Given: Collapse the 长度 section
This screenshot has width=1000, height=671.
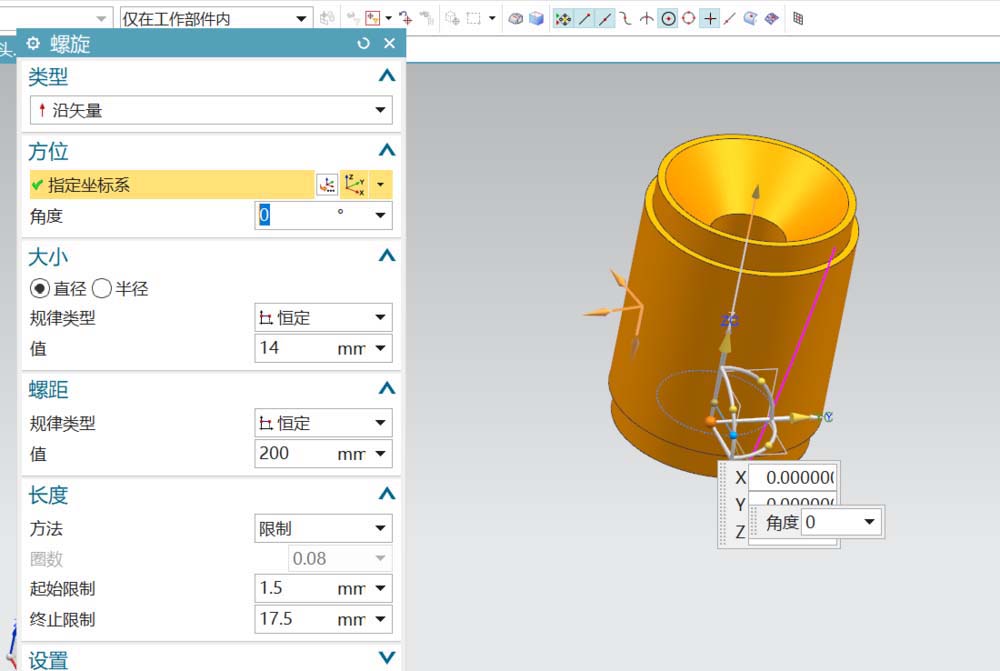Looking at the screenshot, I should click(x=386, y=494).
